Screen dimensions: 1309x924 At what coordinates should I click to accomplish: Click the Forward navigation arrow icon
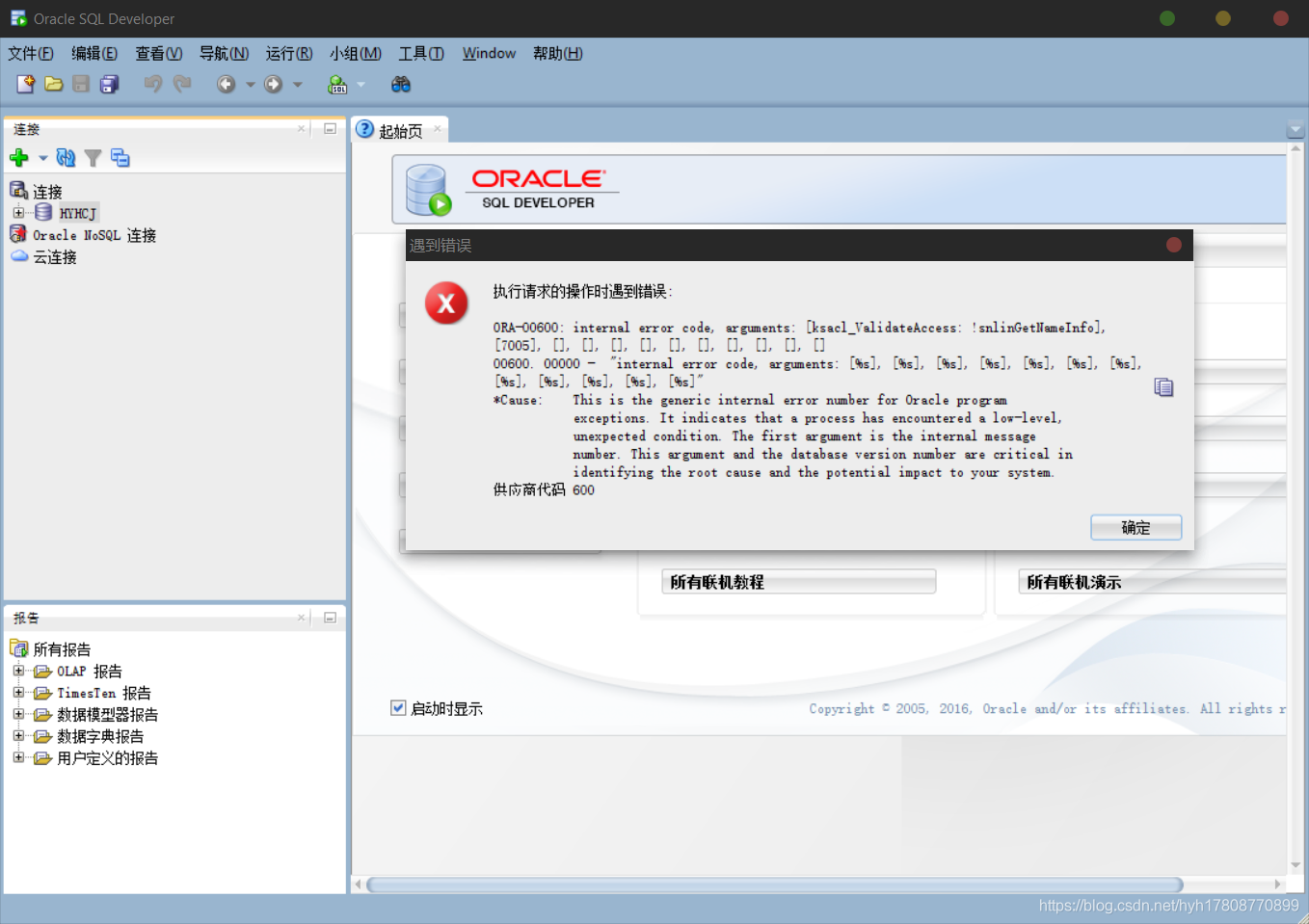pyautogui.click(x=274, y=84)
